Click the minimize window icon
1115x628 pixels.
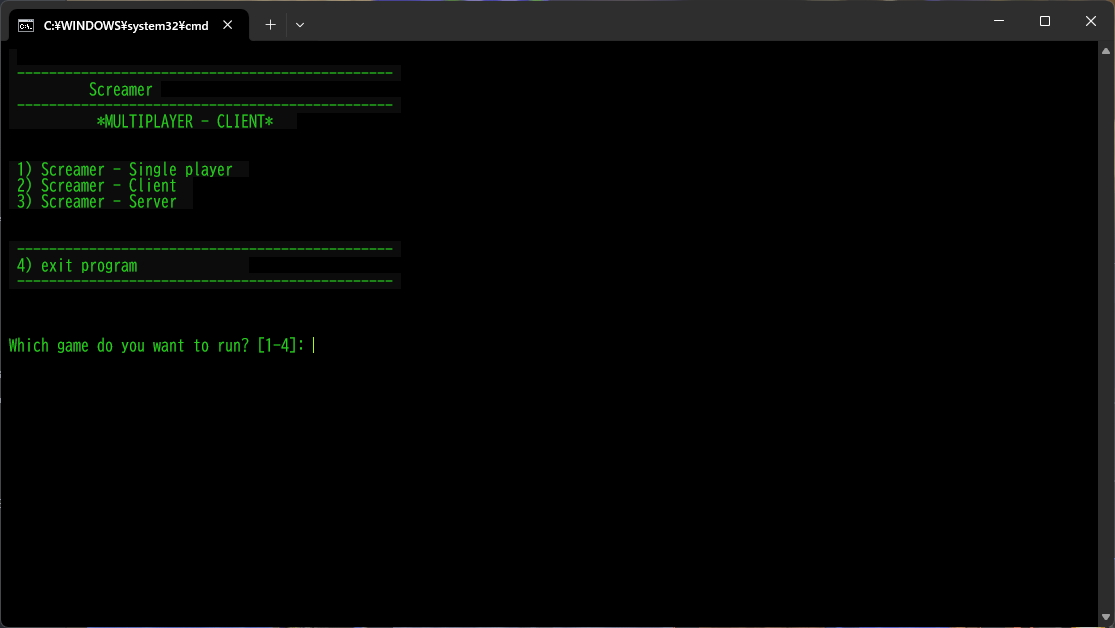coord(998,20)
